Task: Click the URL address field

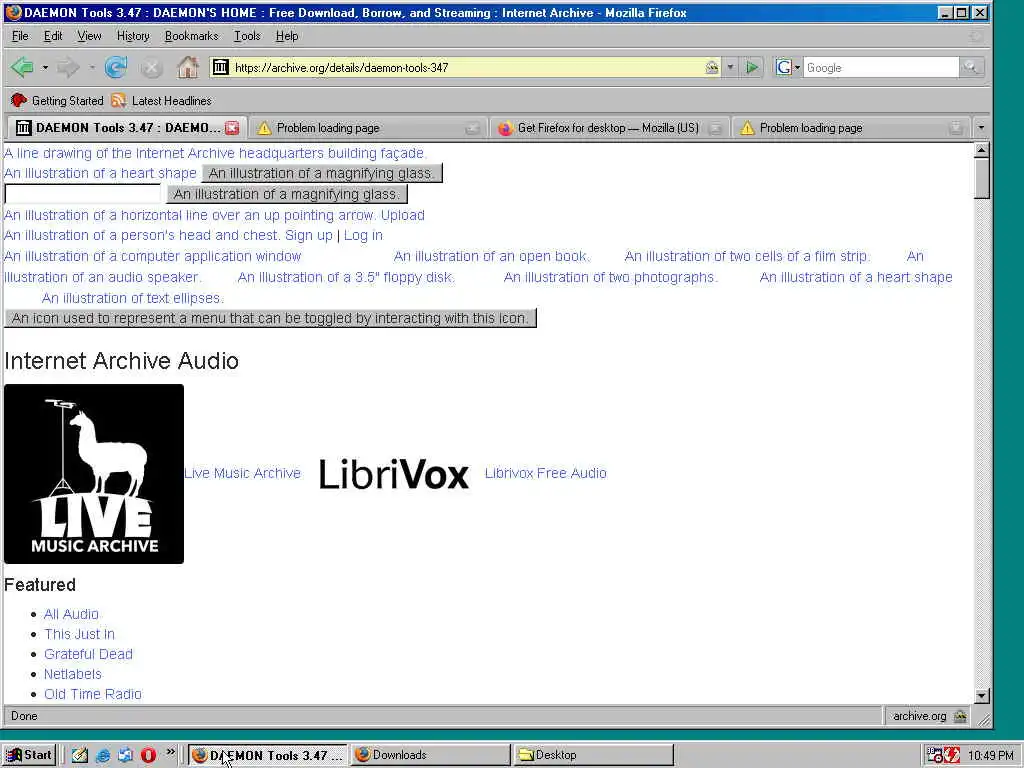Action: pyautogui.click(x=466, y=67)
